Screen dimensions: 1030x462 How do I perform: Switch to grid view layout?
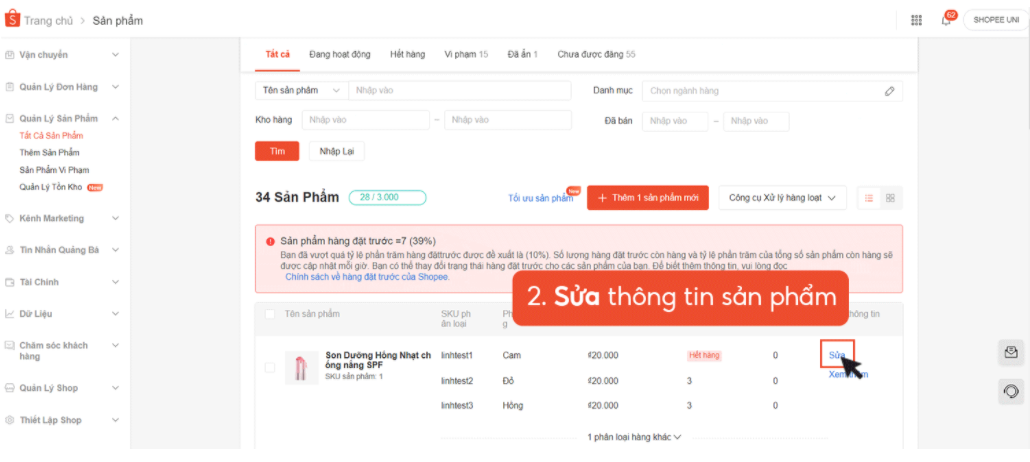point(890,198)
